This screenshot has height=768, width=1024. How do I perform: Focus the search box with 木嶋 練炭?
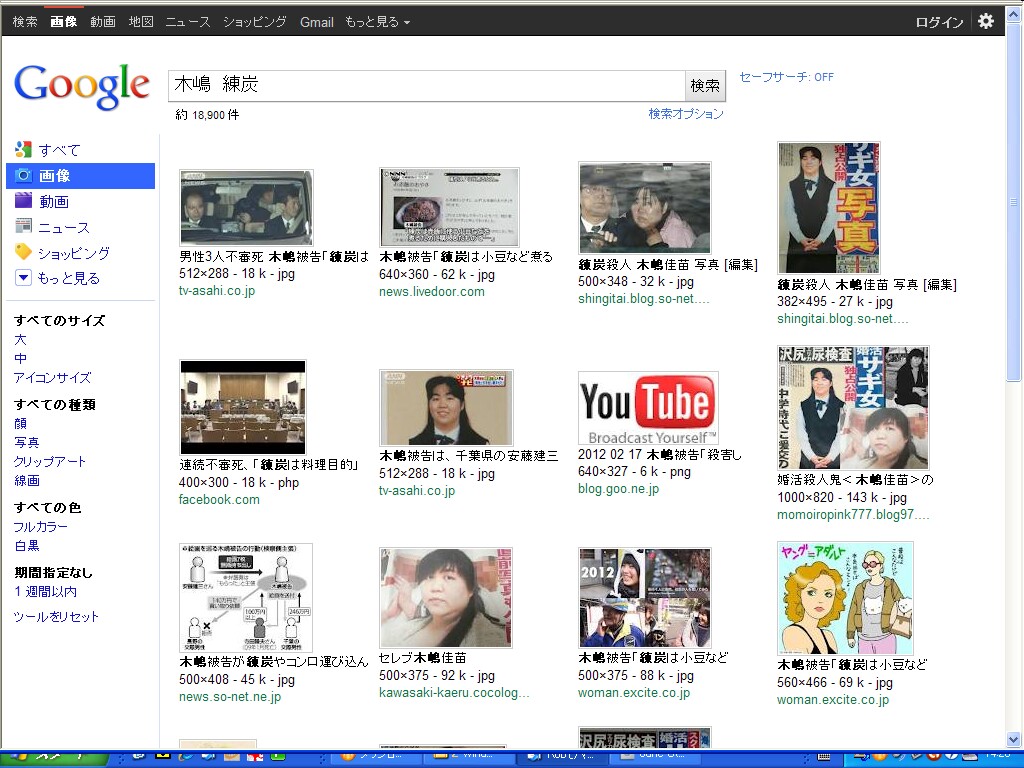tap(426, 86)
